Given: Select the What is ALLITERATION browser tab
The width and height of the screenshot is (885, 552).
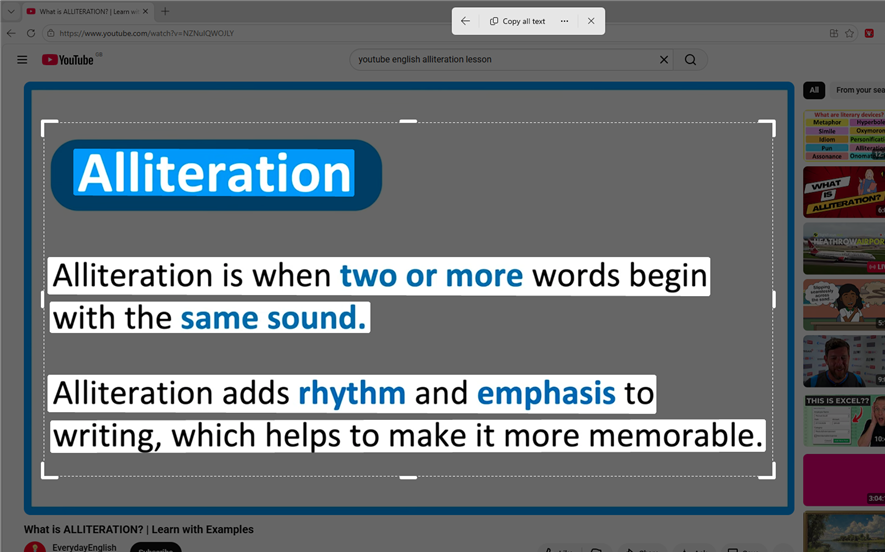Looking at the screenshot, I should click(x=87, y=11).
